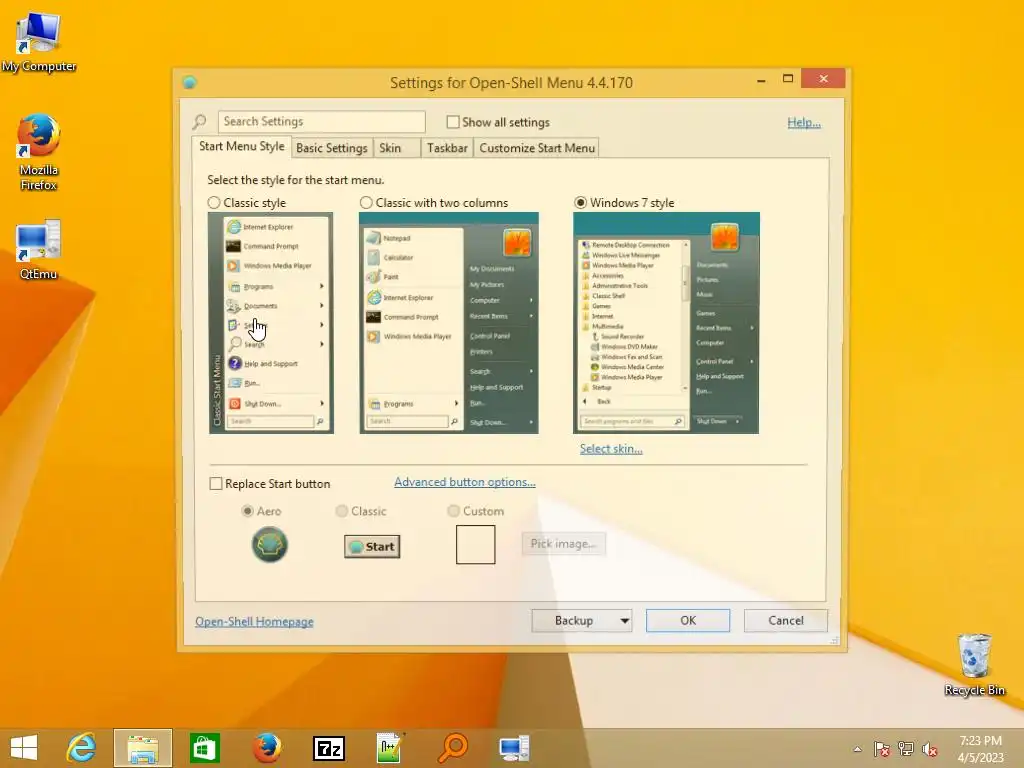The width and height of the screenshot is (1024, 768).
Task: Open the Backup dropdown arrow
Action: tap(624, 621)
